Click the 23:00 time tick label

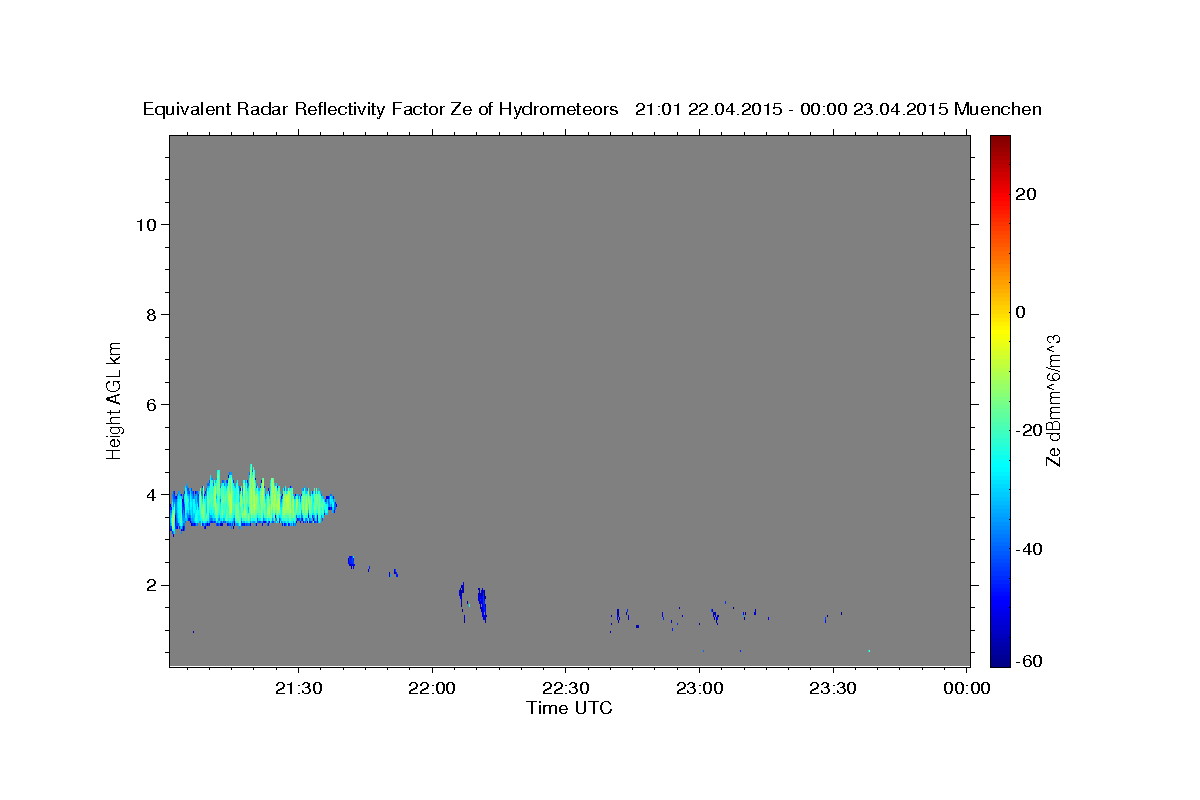(x=700, y=689)
